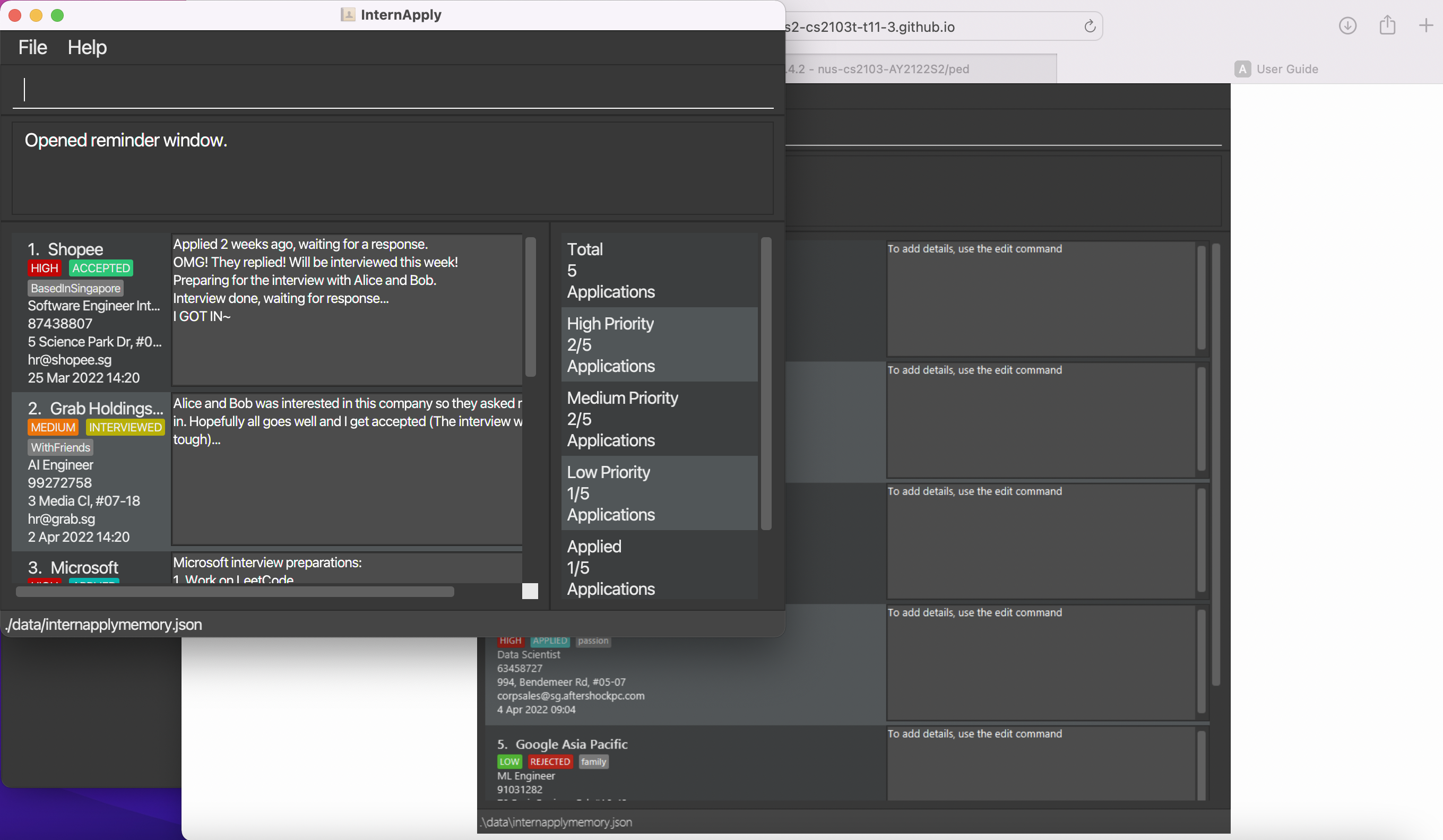The height and width of the screenshot is (840, 1443).
Task: Open the File menu
Action: coord(33,48)
